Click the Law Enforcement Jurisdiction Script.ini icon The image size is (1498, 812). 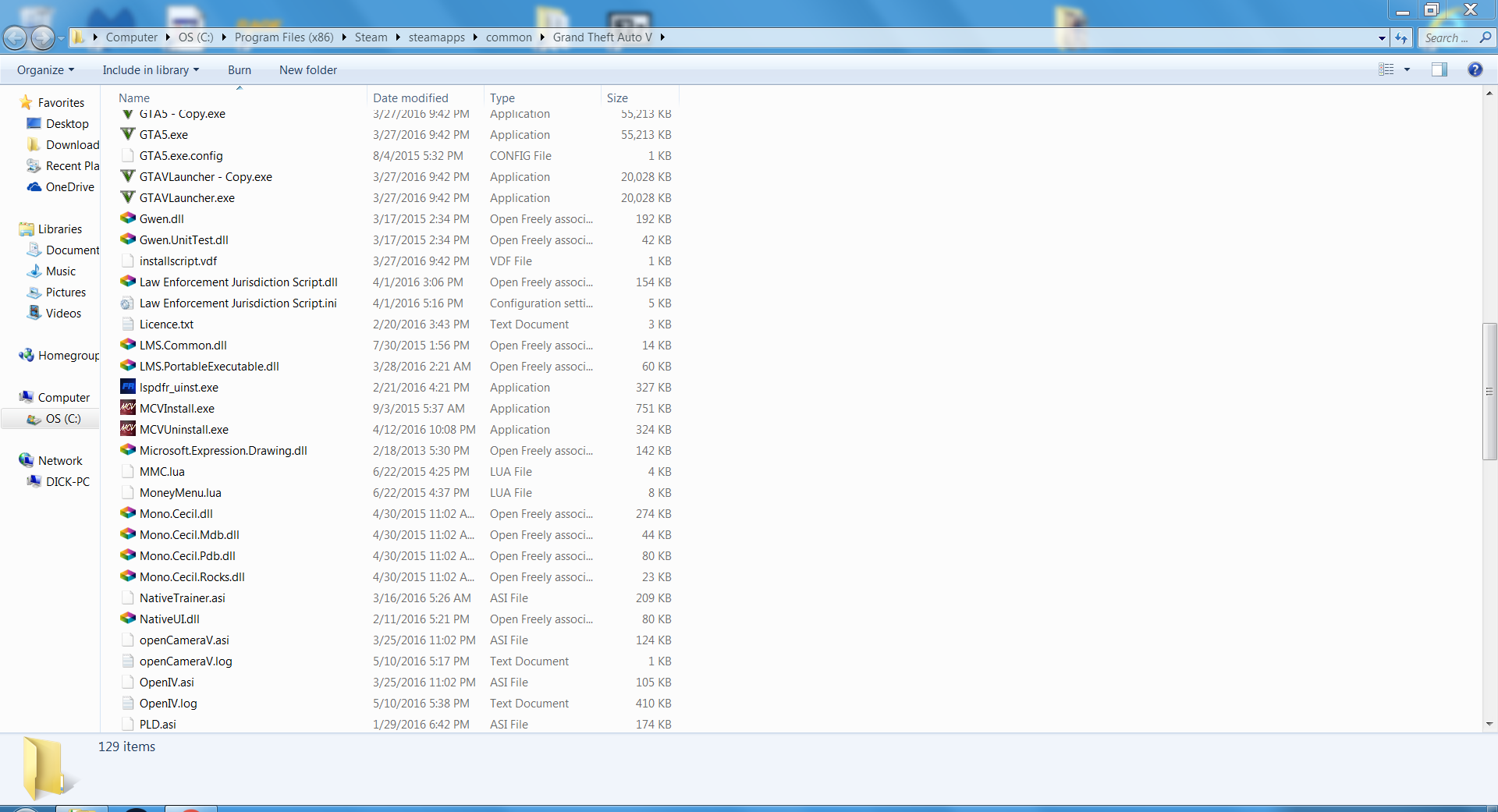pyautogui.click(x=128, y=303)
